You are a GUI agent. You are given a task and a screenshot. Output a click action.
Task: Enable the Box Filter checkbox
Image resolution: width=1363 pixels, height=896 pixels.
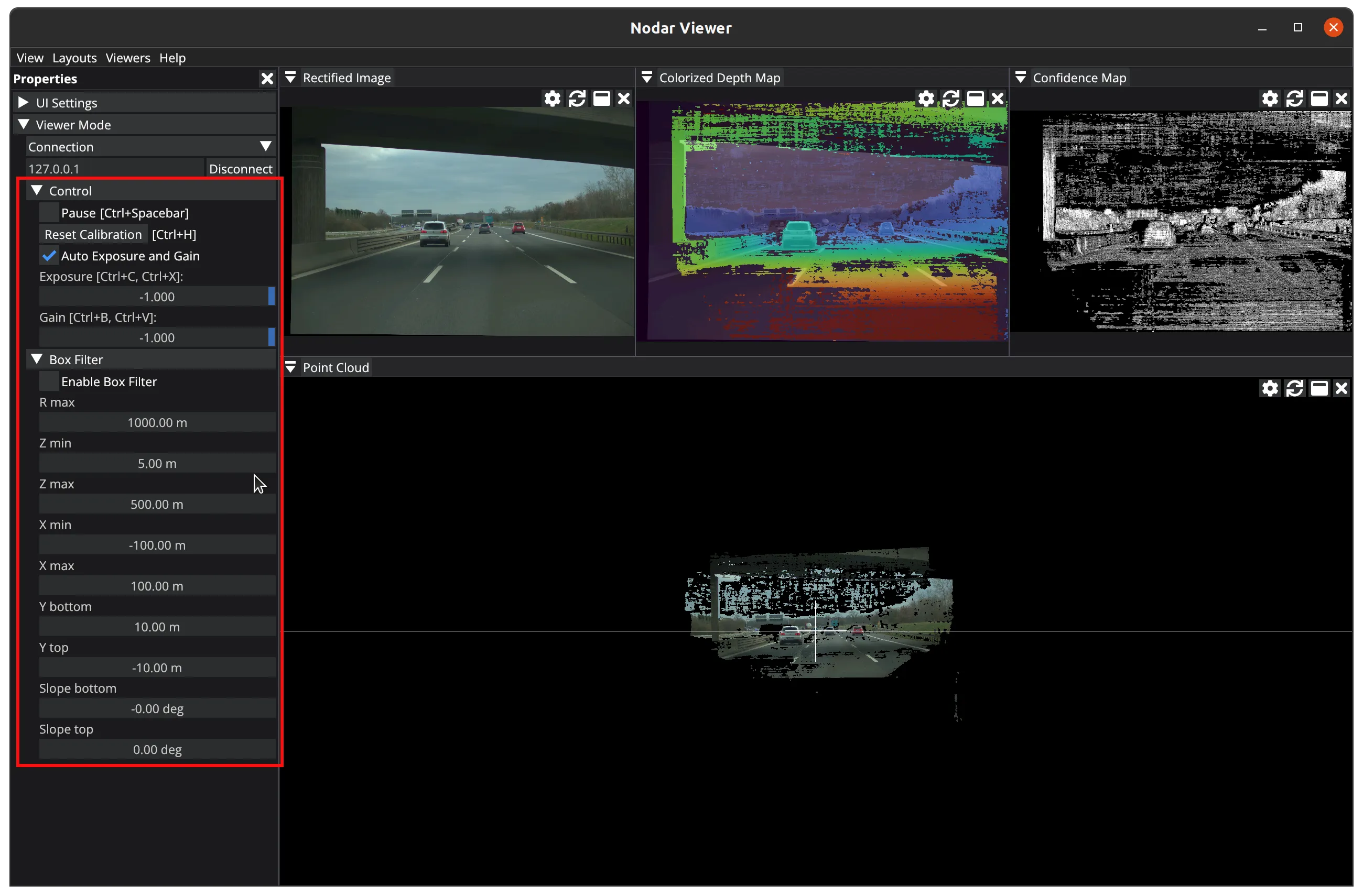point(49,381)
